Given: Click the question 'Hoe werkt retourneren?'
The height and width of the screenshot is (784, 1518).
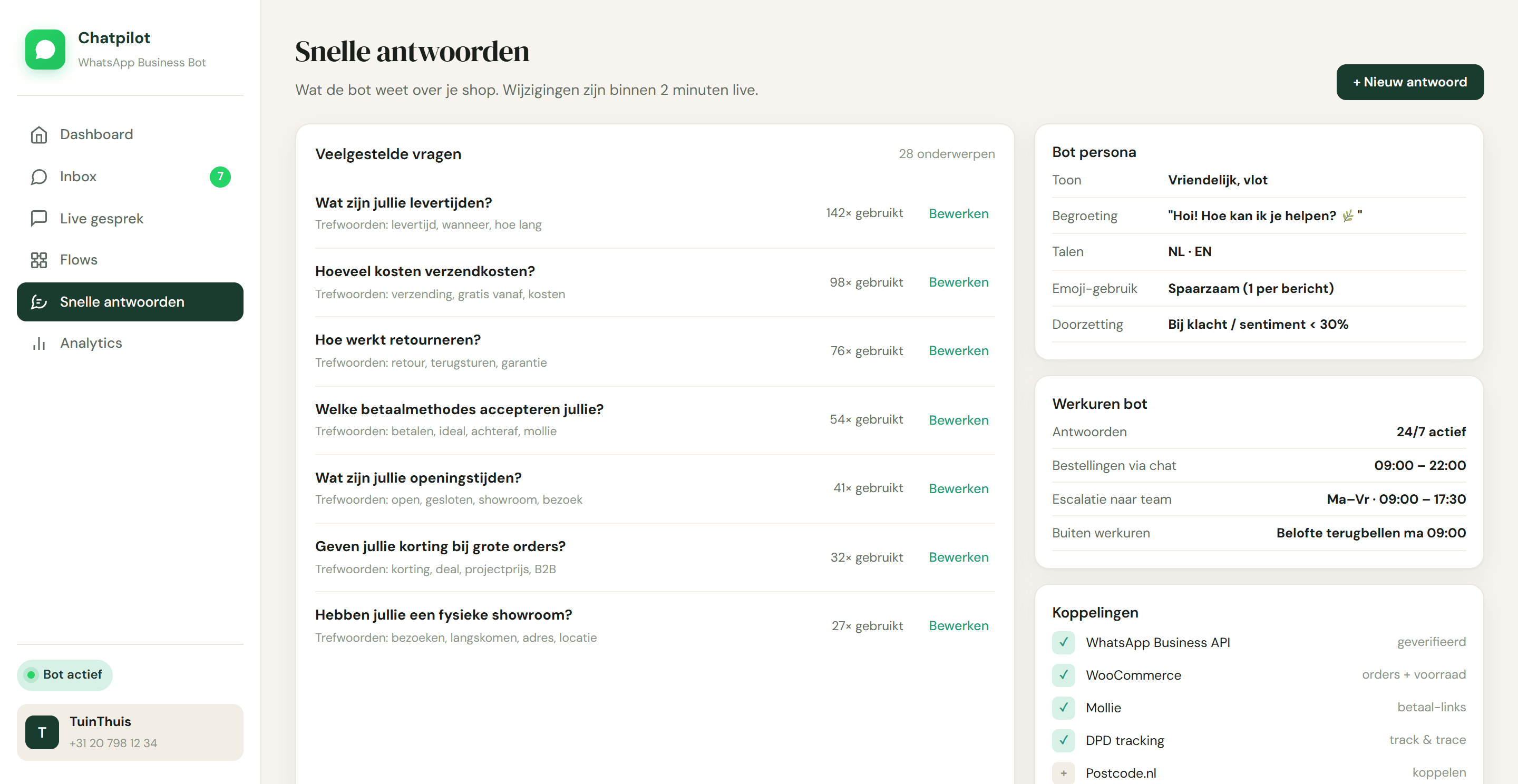Looking at the screenshot, I should pos(398,340).
